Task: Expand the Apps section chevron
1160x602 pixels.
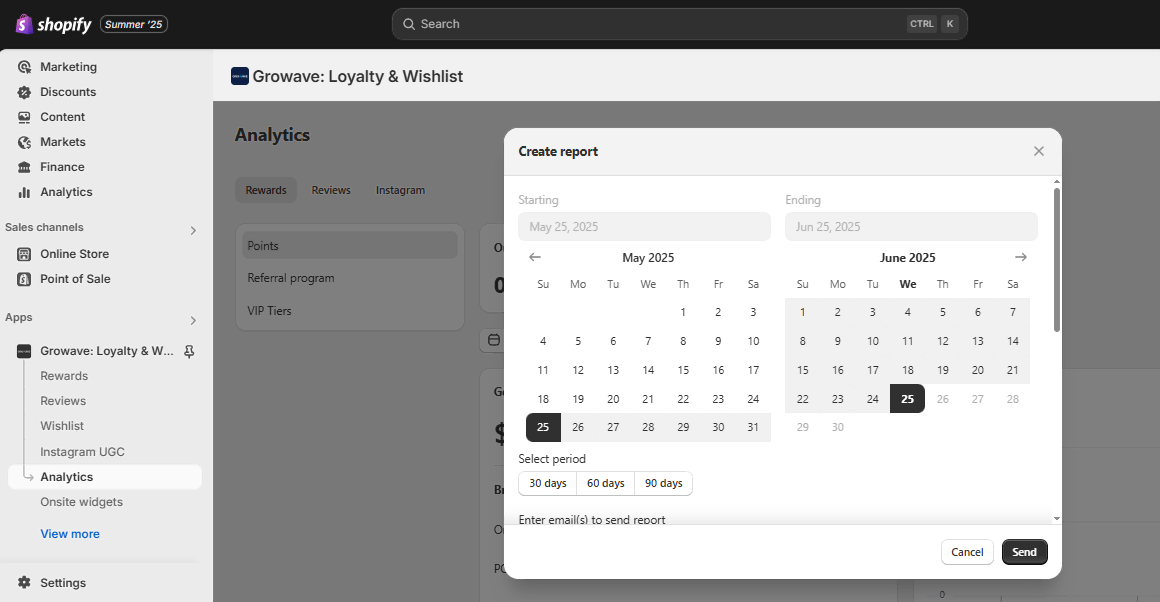Action: (193, 321)
